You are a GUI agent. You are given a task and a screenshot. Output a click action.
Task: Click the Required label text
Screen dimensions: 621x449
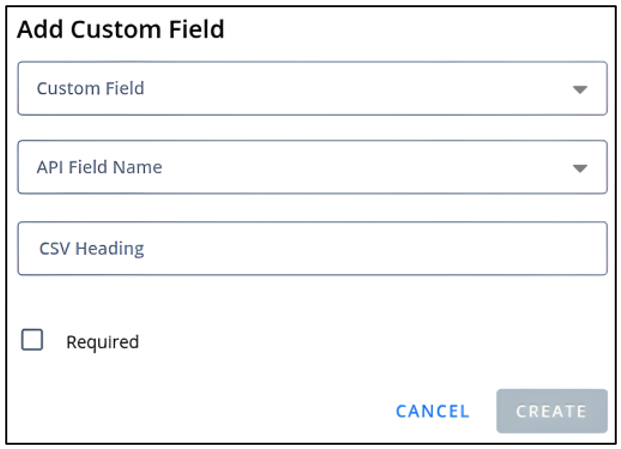pos(103,342)
